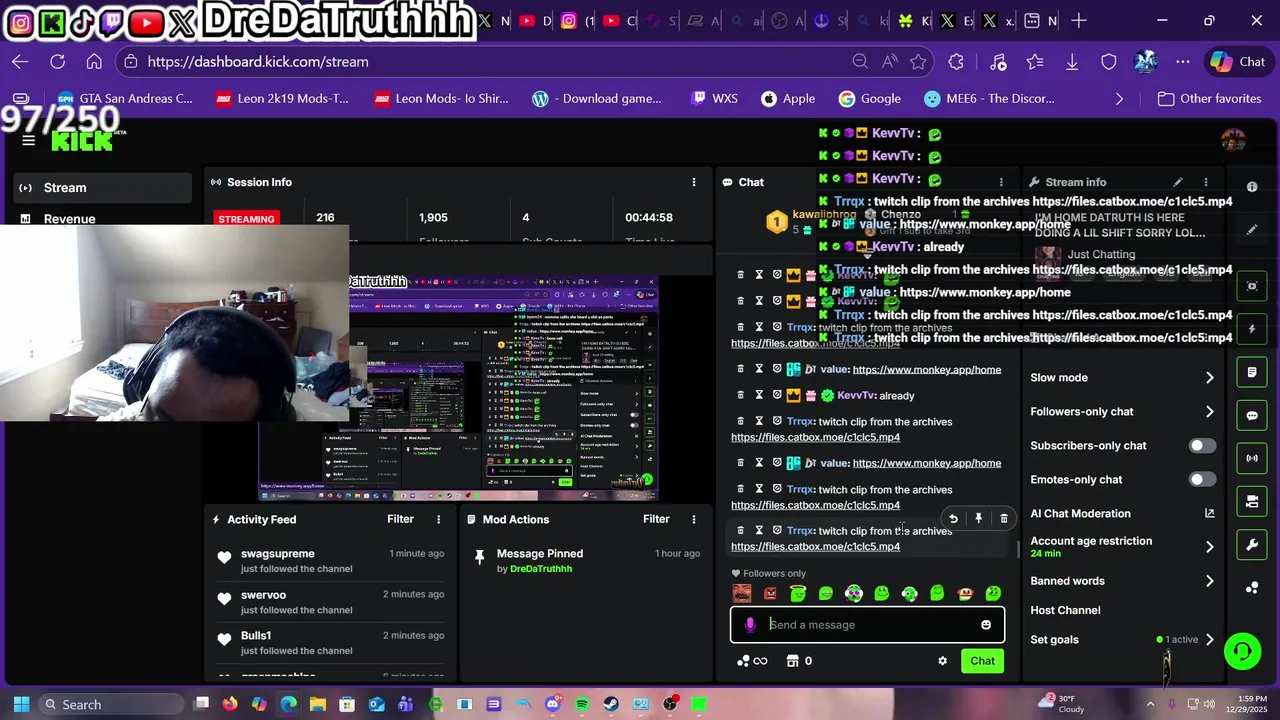
Task: Open a new browser tab
Action: 1079,21
